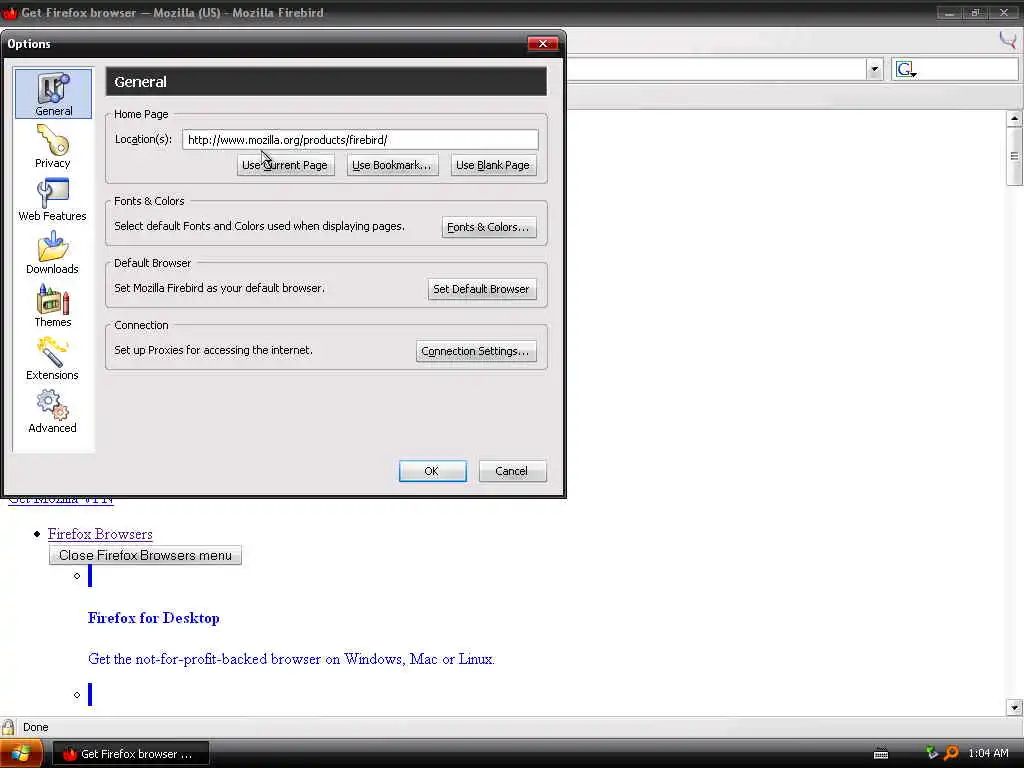The height and width of the screenshot is (768, 1024).
Task: Open the address bar history dropdown
Action: click(x=874, y=69)
